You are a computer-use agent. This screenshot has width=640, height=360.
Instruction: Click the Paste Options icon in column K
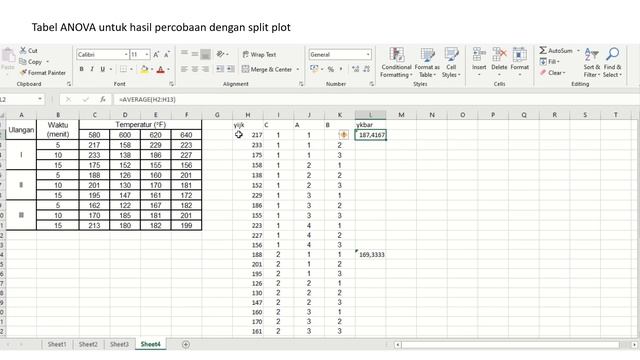coord(344,135)
